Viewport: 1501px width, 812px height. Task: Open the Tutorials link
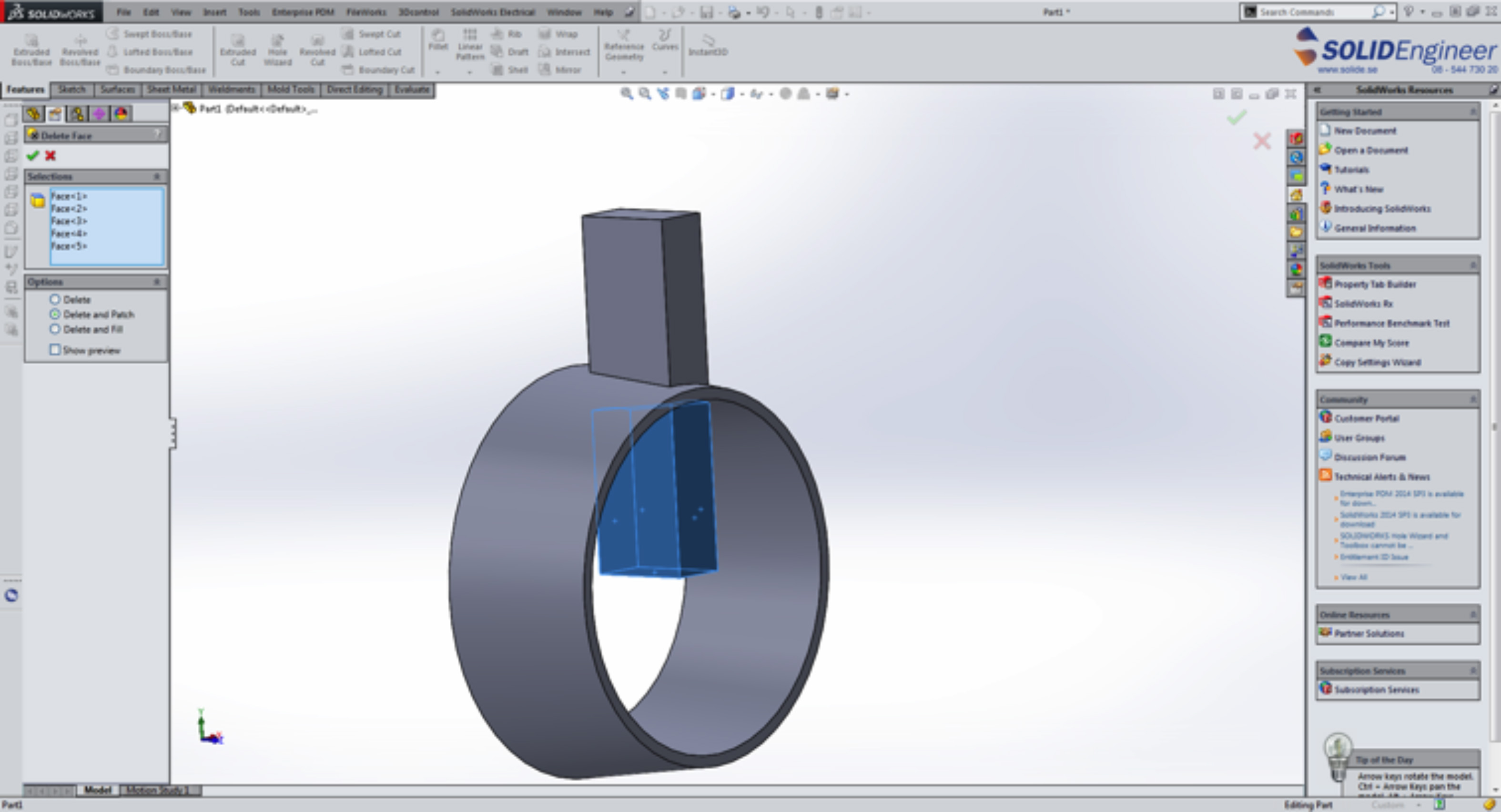click(1351, 170)
